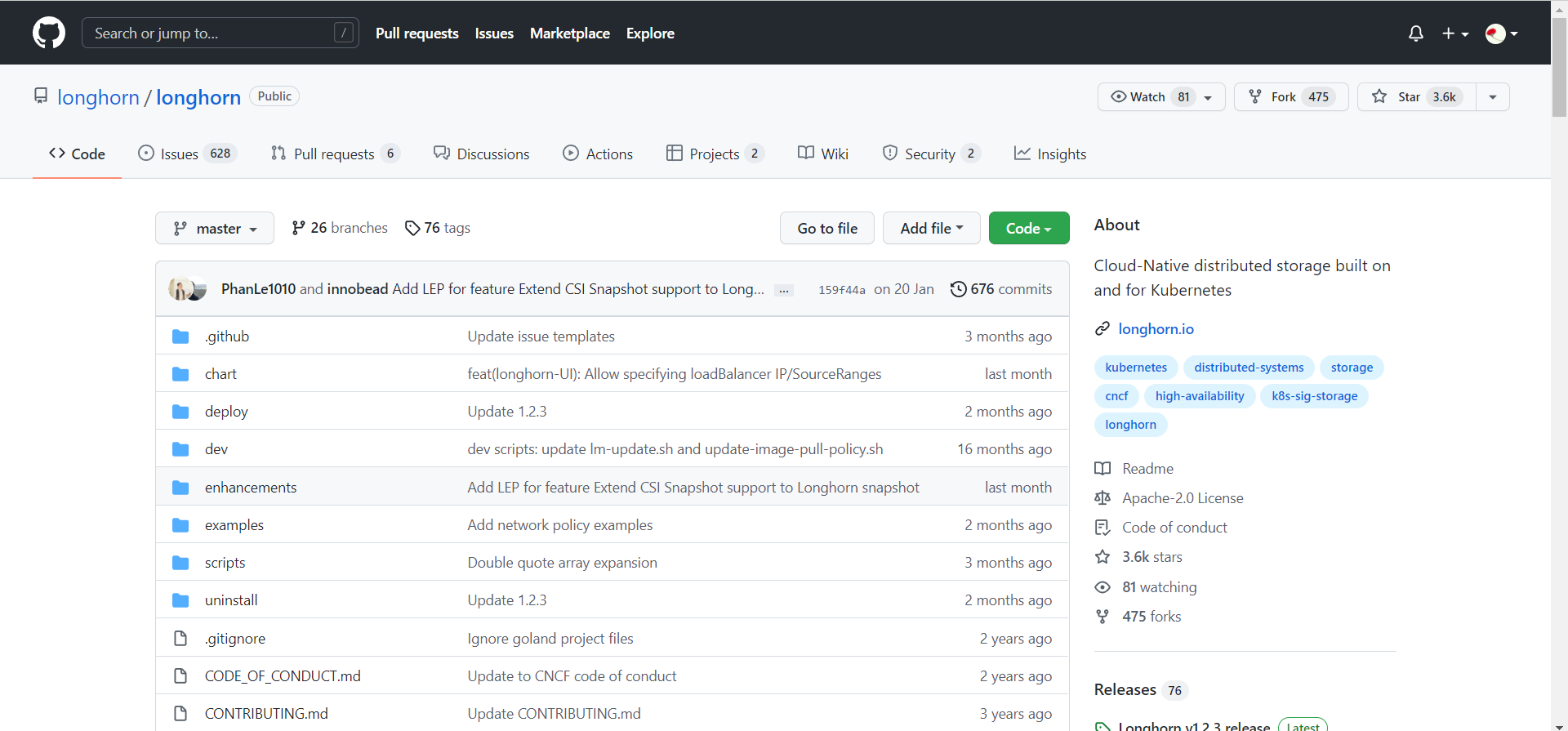Expand the commit message ellipsis button
This screenshot has width=1568, height=731.
pos(784,290)
